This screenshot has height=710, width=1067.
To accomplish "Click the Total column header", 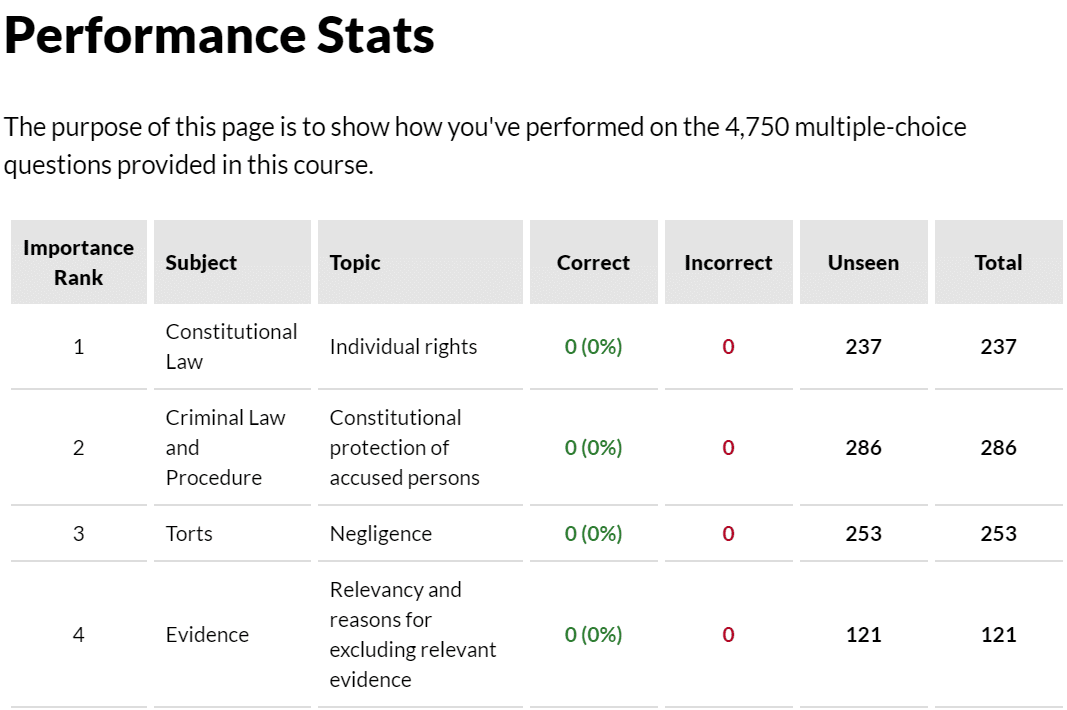I will point(998,262).
